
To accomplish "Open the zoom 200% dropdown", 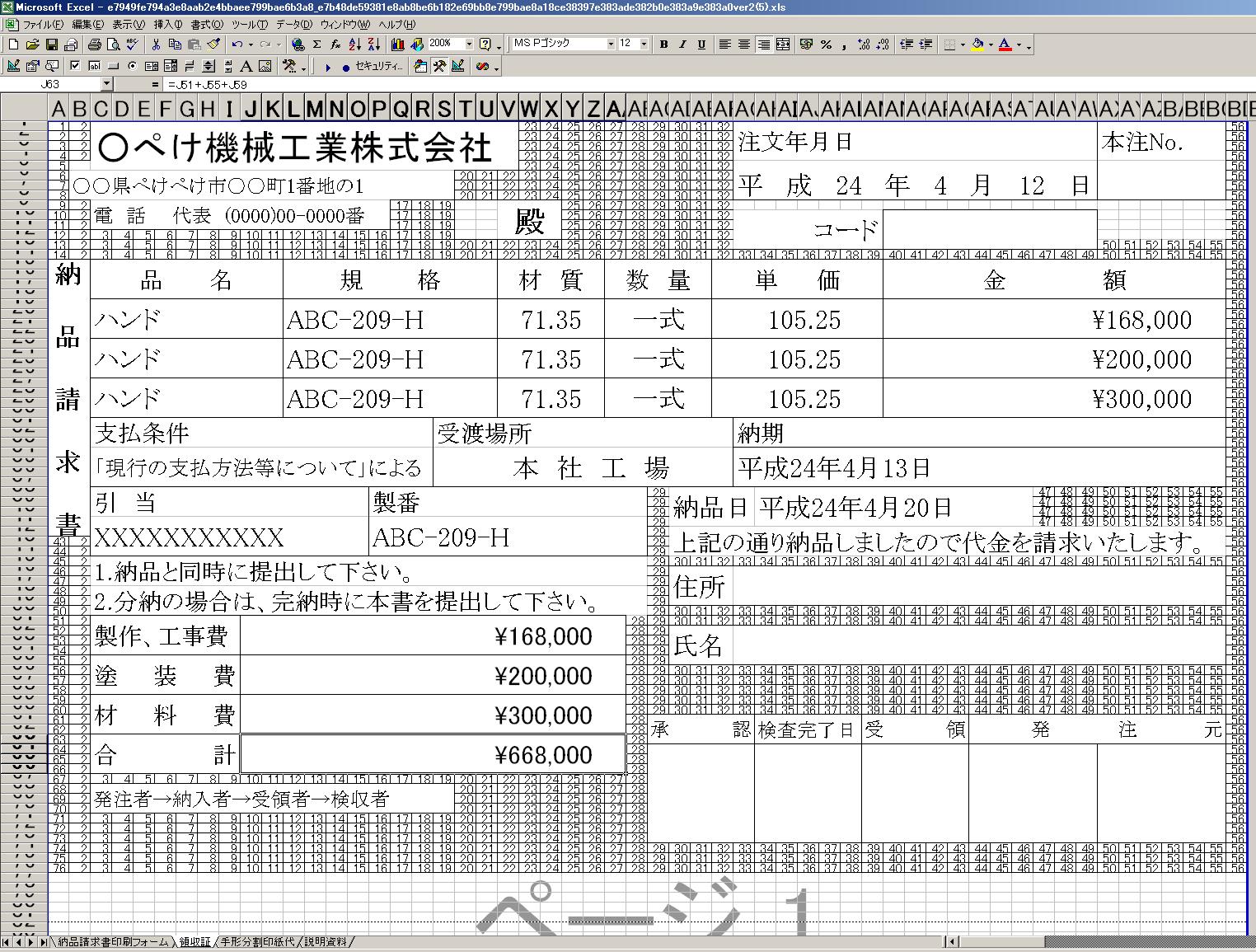I will click(x=469, y=45).
